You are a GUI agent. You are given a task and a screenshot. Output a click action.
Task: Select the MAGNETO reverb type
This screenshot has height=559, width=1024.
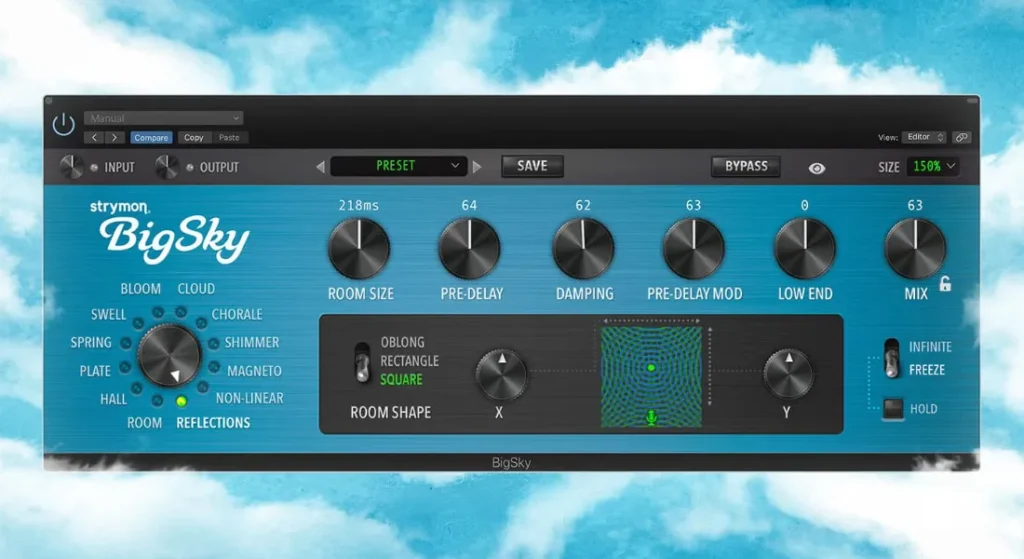pos(254,371)
